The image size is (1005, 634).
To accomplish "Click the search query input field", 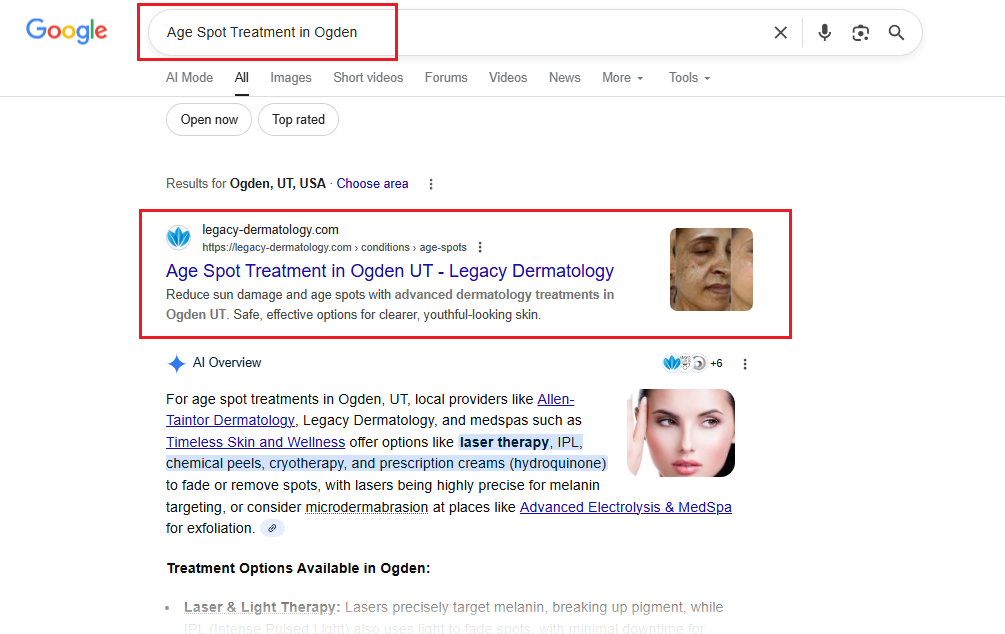I will click(x=450, y=33).
